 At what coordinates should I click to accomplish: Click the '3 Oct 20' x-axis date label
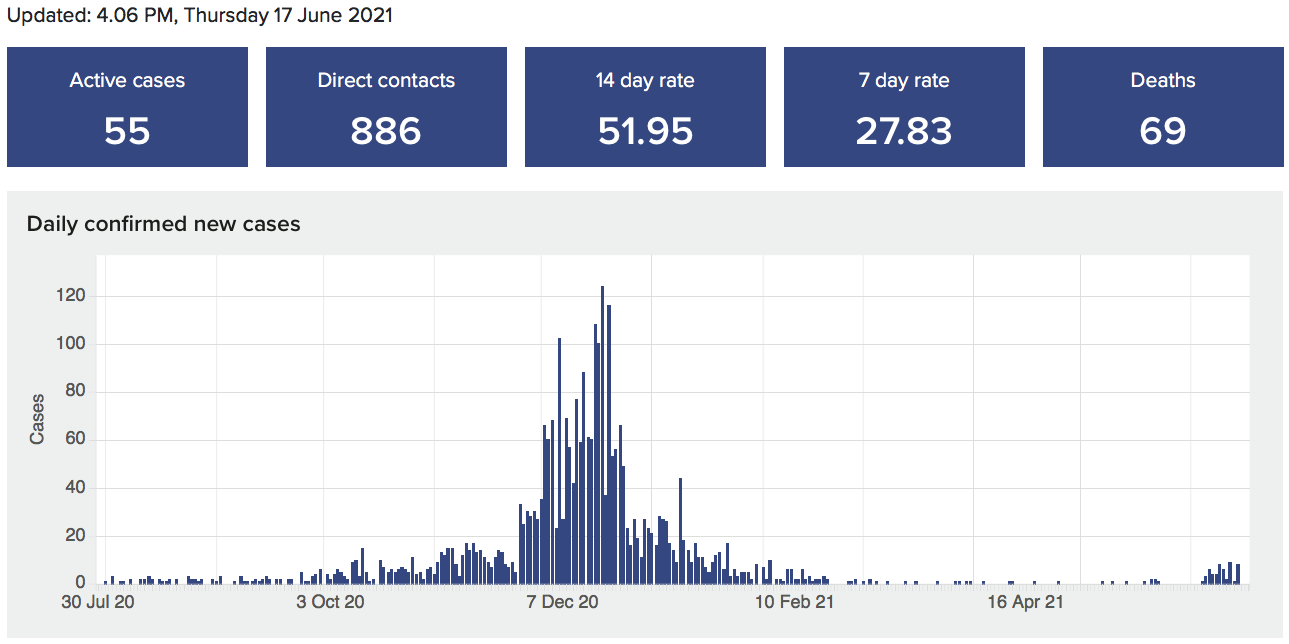(331, 603)
